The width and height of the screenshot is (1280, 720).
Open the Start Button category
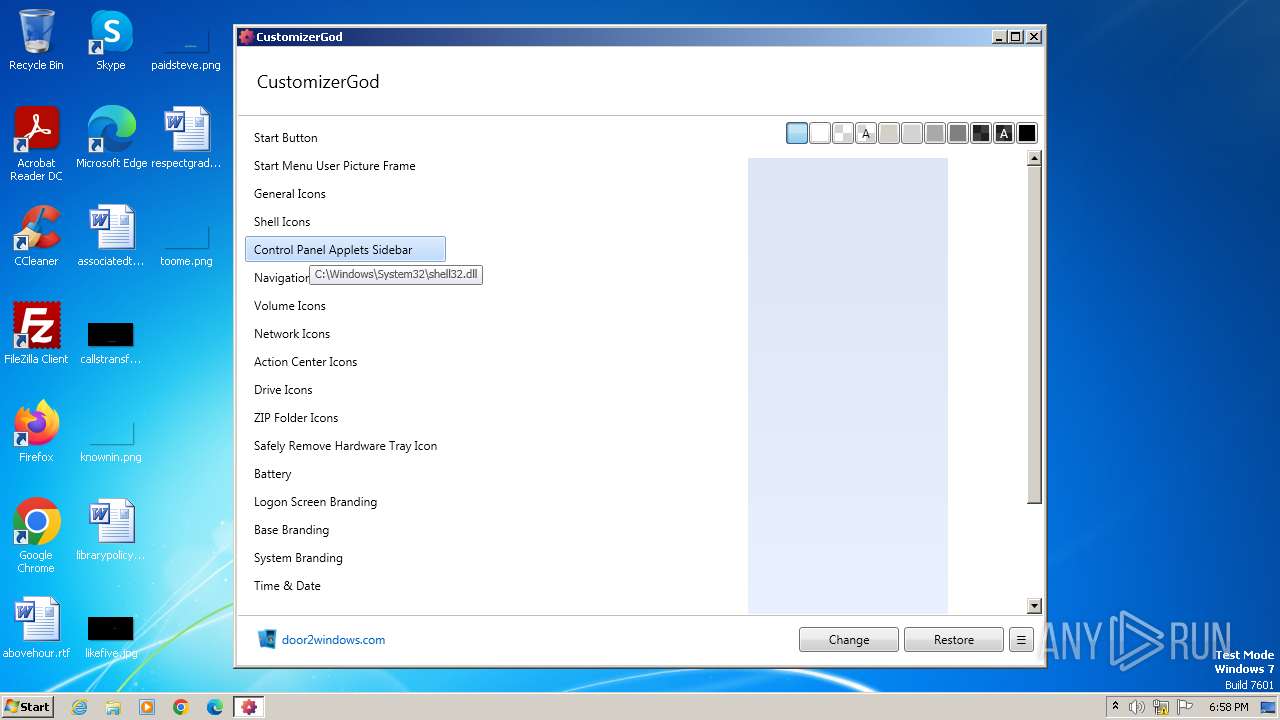point(345,138)
